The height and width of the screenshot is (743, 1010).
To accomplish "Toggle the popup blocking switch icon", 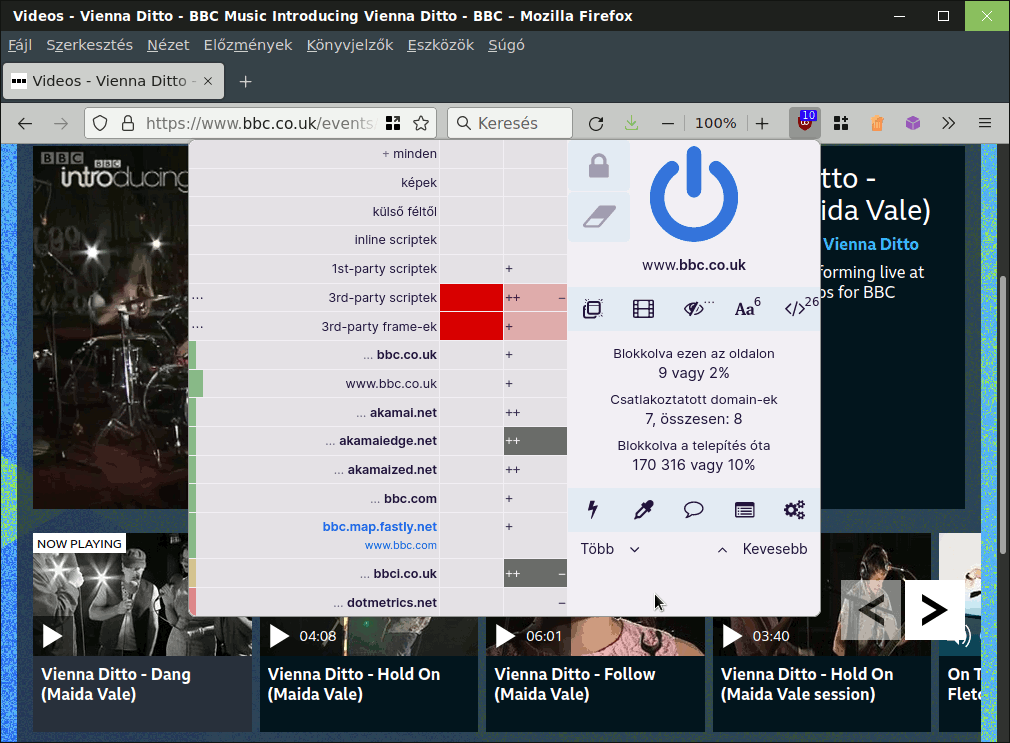I will (593, 309).
